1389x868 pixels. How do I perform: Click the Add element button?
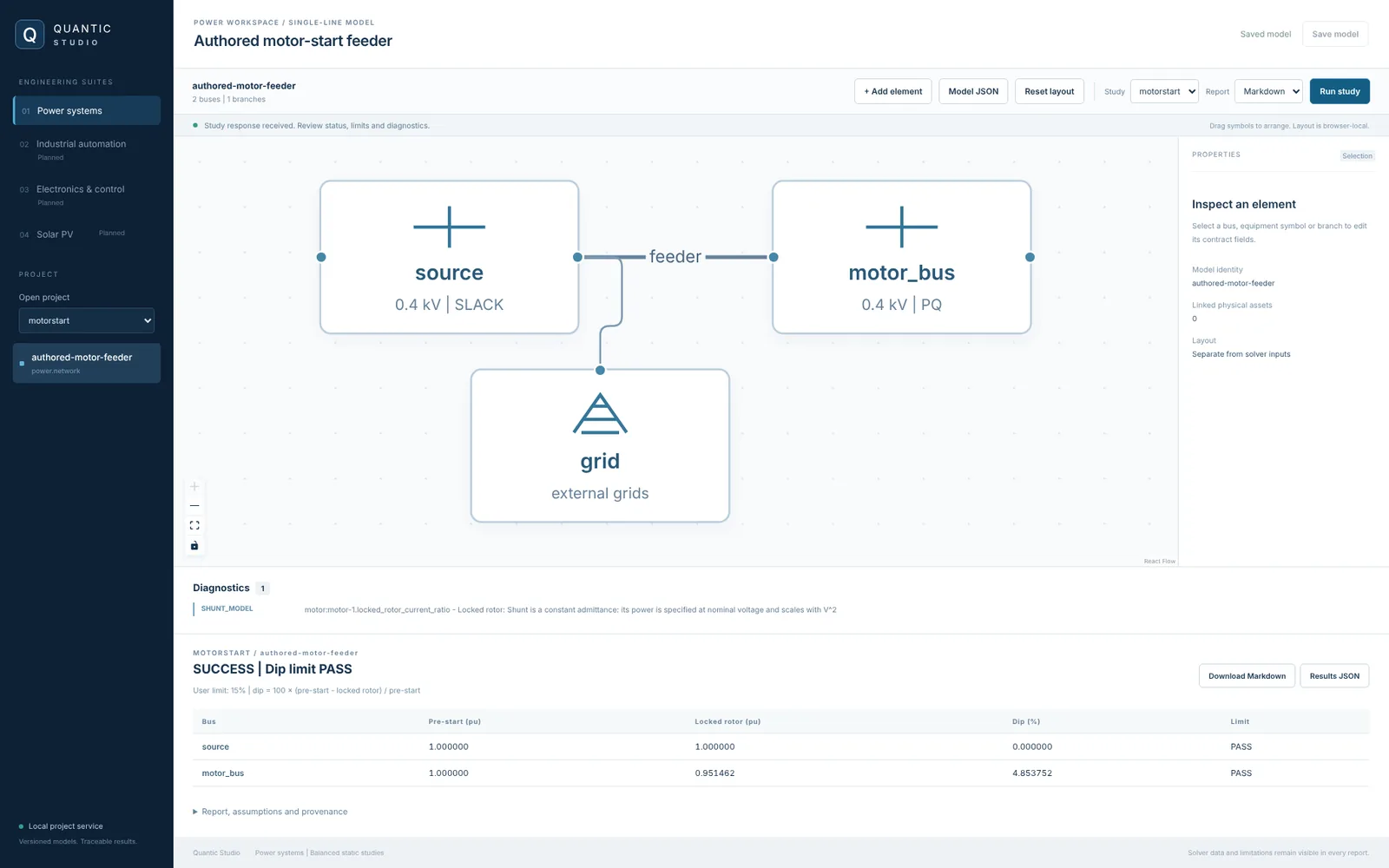[892, 91]
